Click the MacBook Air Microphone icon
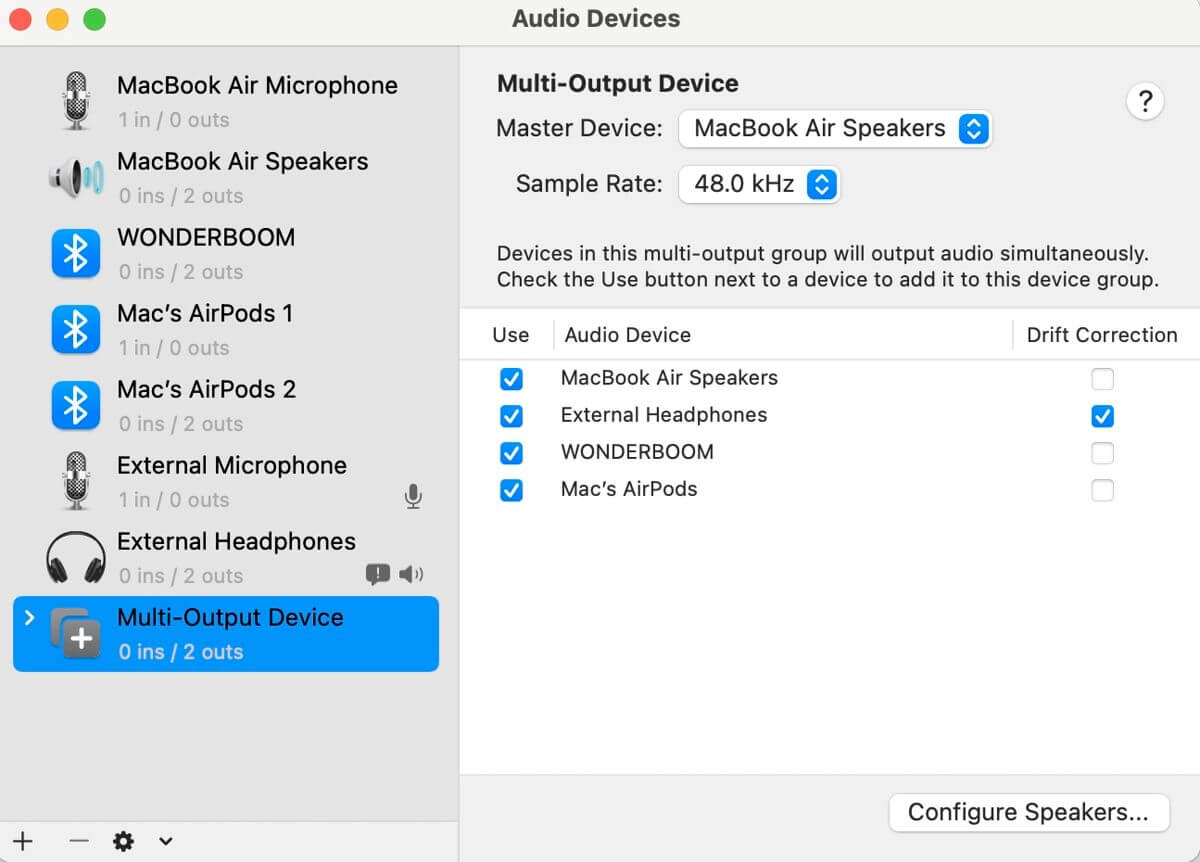 point(76,101)
